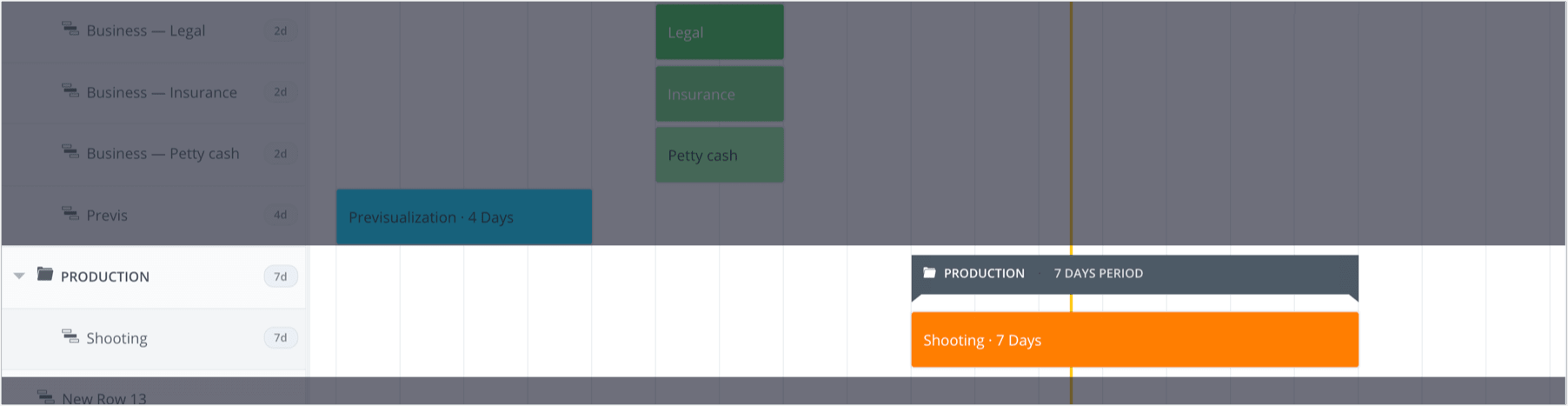Click the PRODUCTION 7 Days Period header bar

coord(1134,274)
